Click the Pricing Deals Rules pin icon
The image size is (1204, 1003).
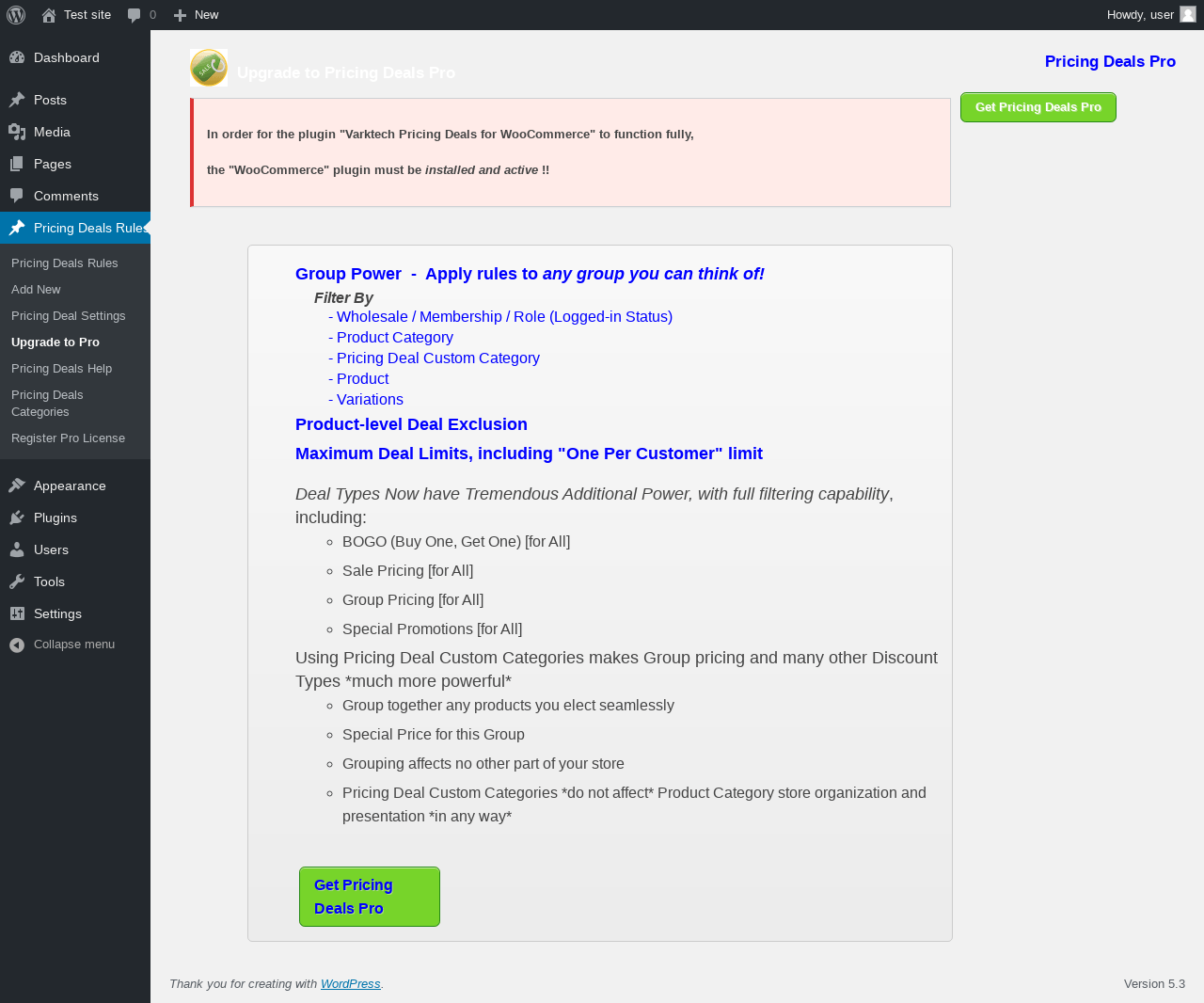click(x=17, y=228)
